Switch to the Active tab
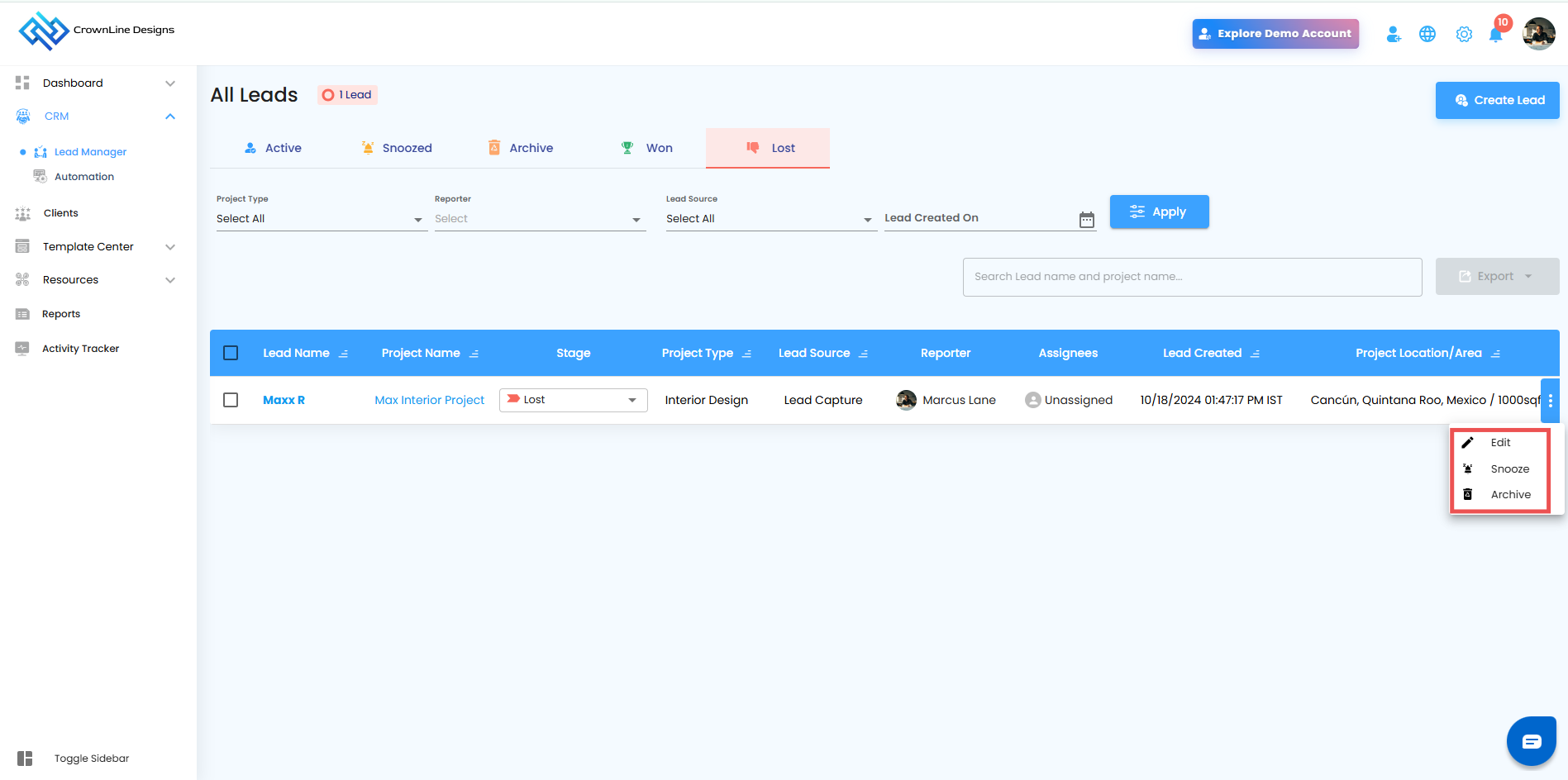 (272, 148)
